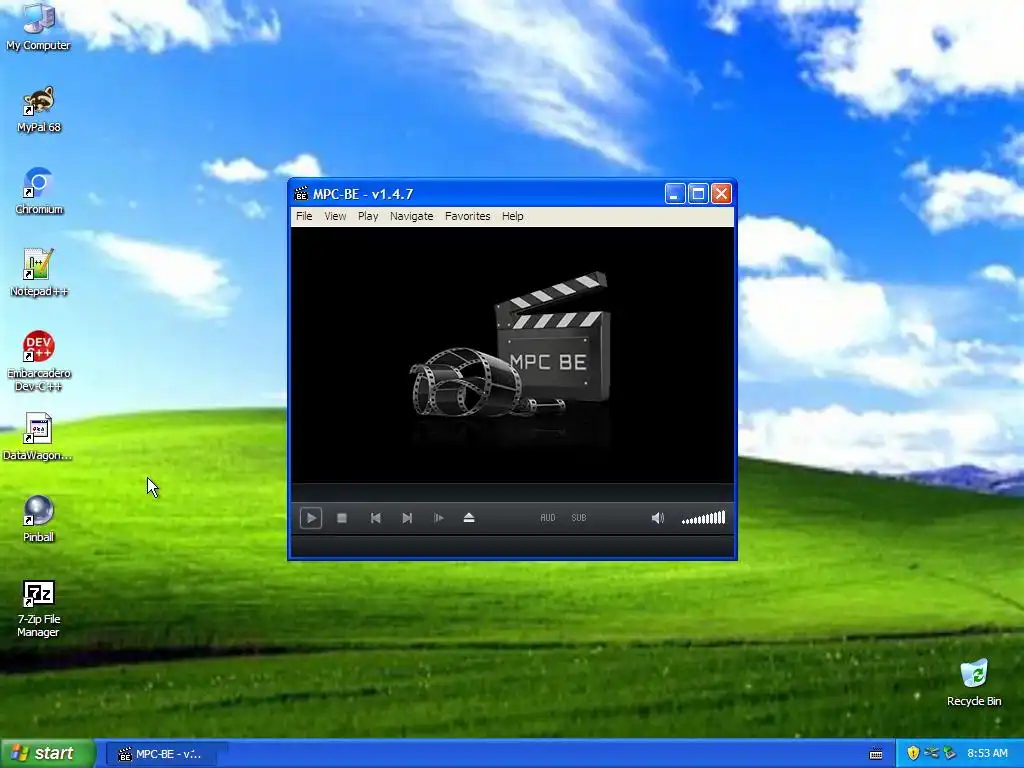Select the AUD audio track button
This screenshot has height=768, width=1024.
coord(548,518)
